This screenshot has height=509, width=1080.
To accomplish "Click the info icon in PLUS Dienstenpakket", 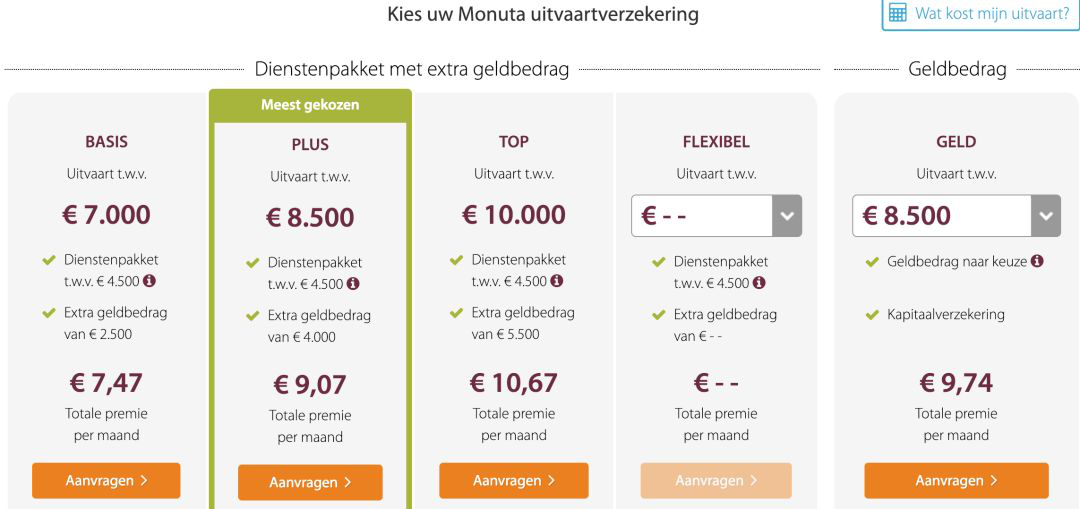I will (353, 284).
